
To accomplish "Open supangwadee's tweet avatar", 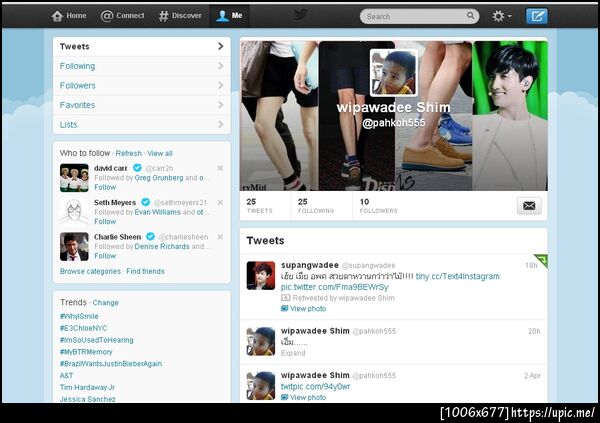I will [261, 276].
